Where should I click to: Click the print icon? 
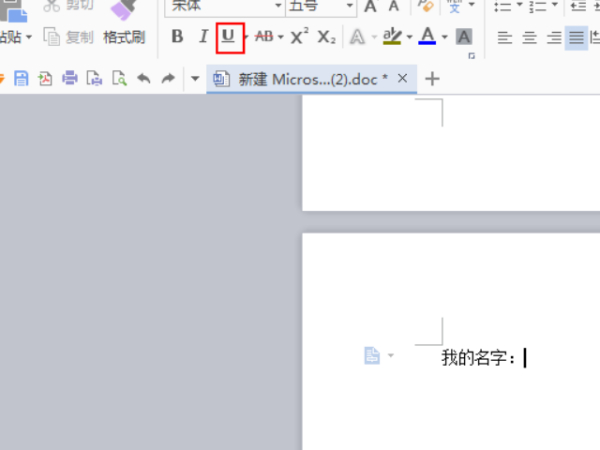click(70, 78)
